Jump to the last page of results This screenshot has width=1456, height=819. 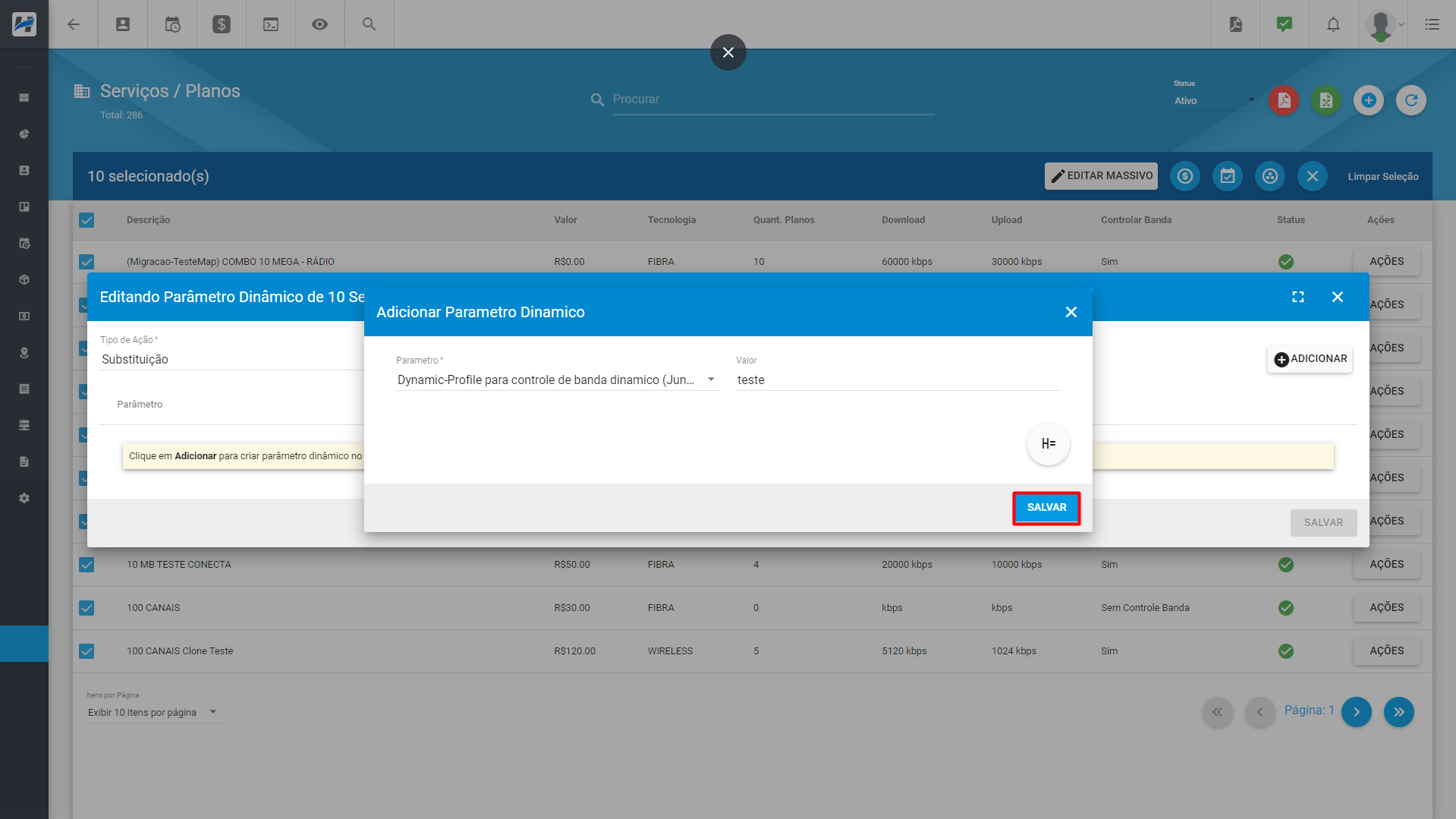[1399, 712]
